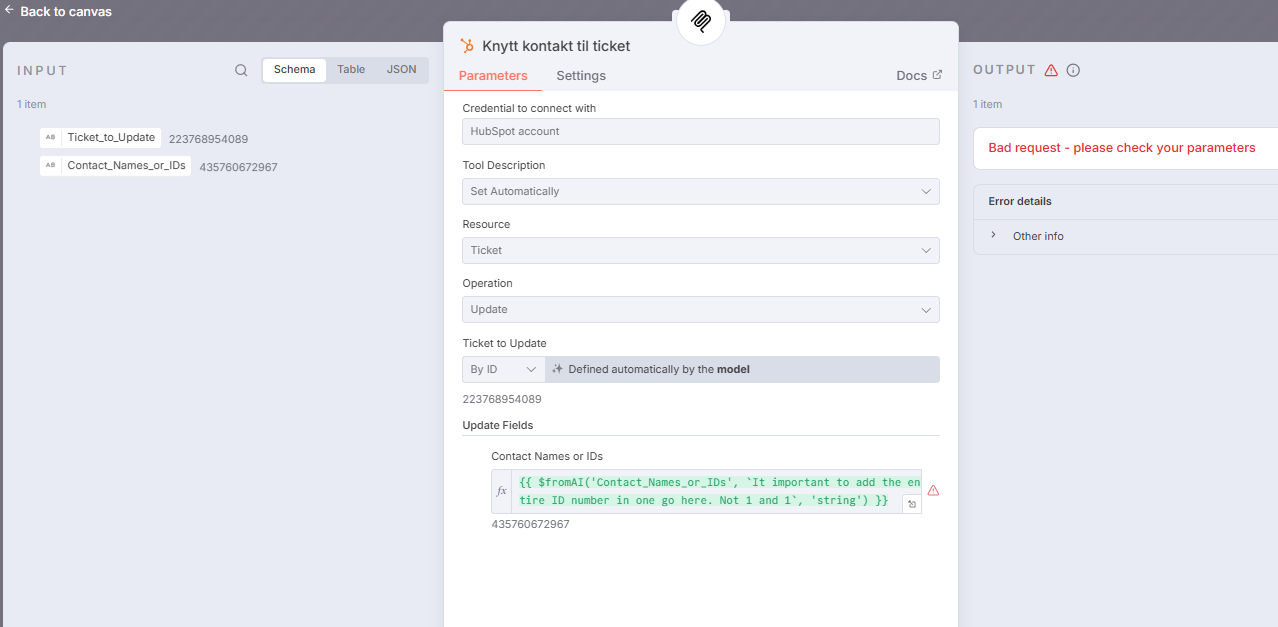Click the red warning triangle next to OUTPUT
Viewport: 1278px width, 627px height.
point(1051,70)
